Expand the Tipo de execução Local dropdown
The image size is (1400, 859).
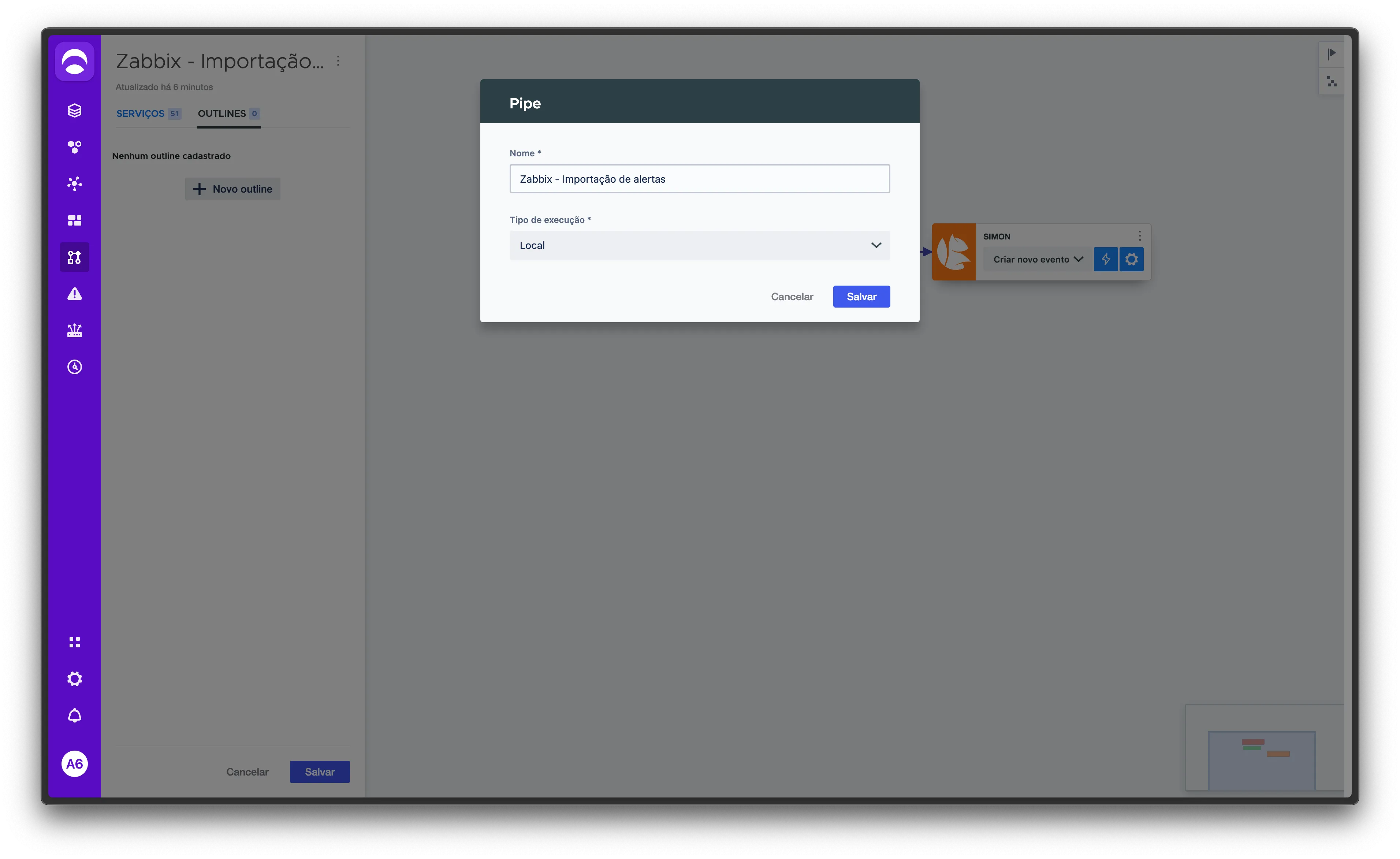click(x=699, y=245)
